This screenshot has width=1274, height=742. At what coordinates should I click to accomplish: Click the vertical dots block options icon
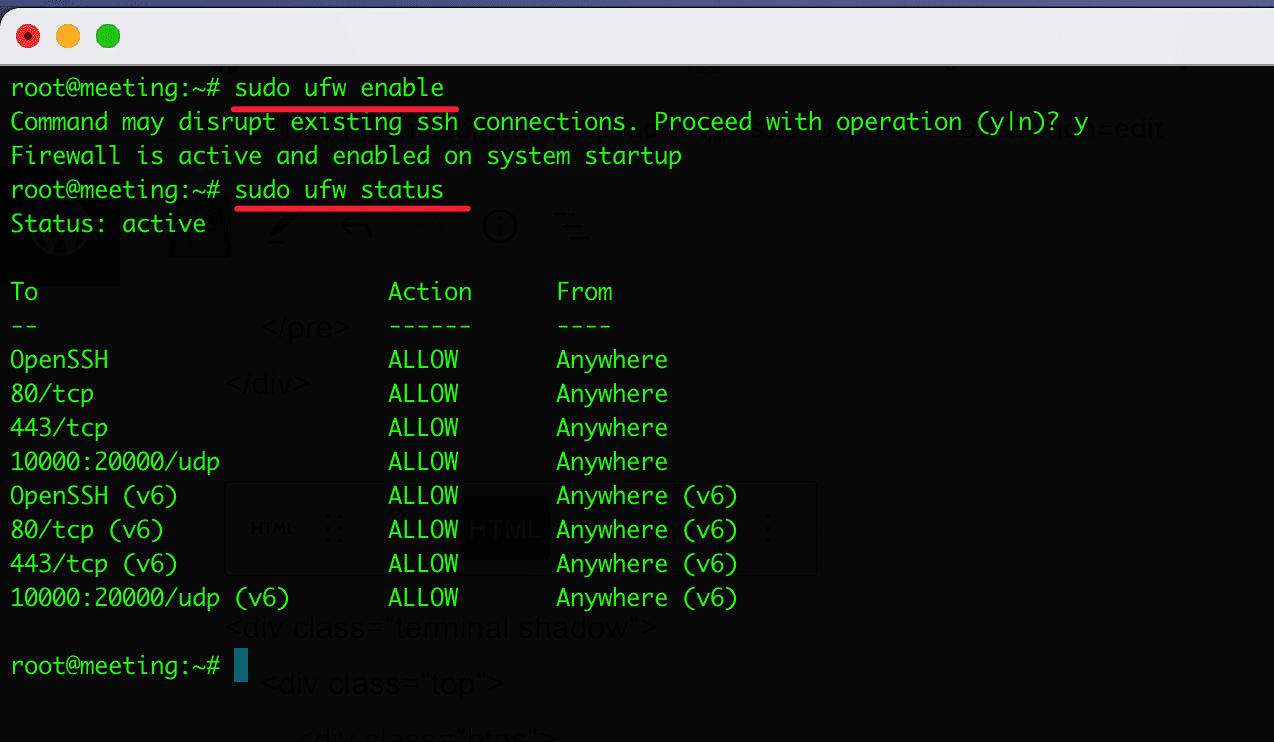coord(770,529)
